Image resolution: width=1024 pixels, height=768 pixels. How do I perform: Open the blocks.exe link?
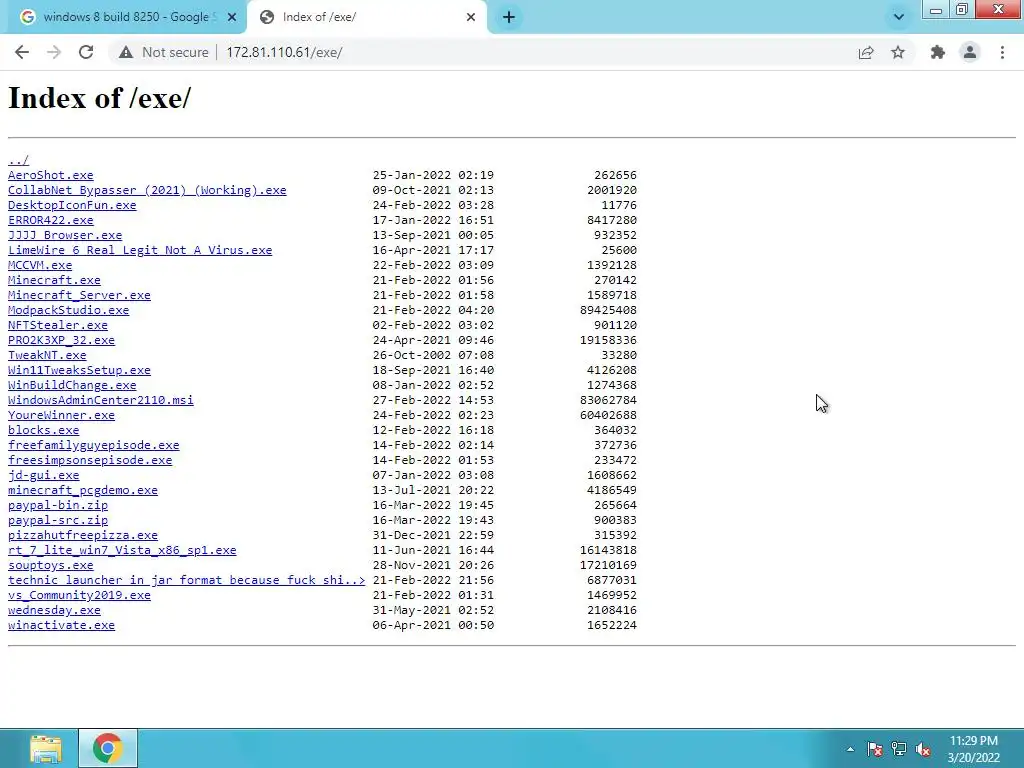(43, 430)
